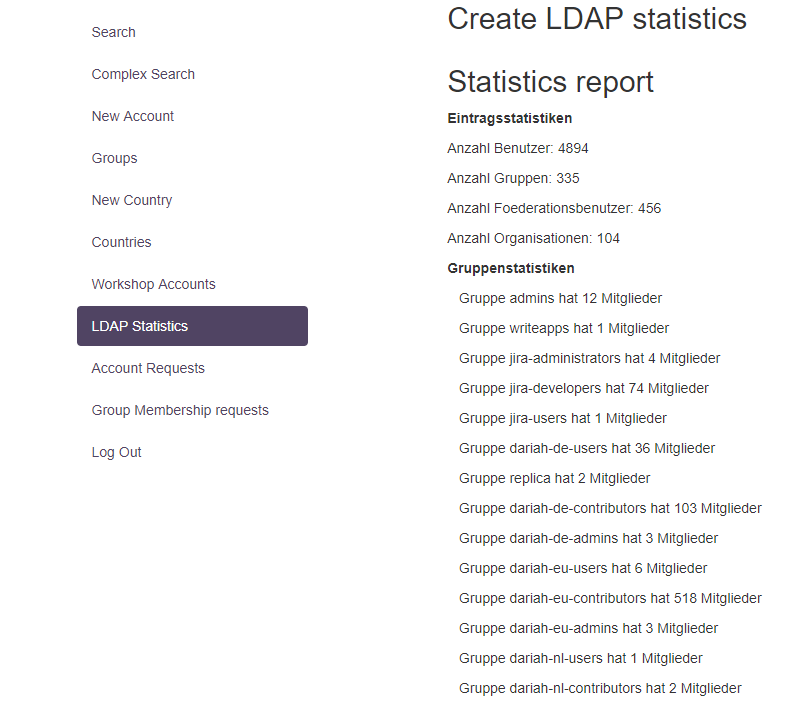This screenshot has width=801, height=713.
Task: Select New Country menu entry
Action: pos(132,200)
